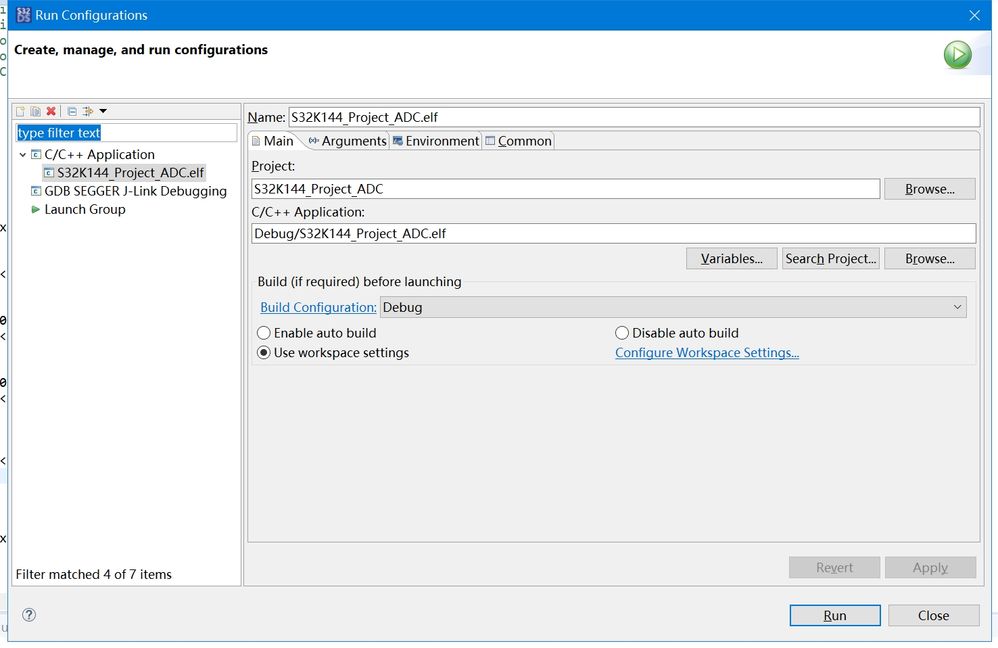Click the green Run icon in header

click(x=957, y=55)
